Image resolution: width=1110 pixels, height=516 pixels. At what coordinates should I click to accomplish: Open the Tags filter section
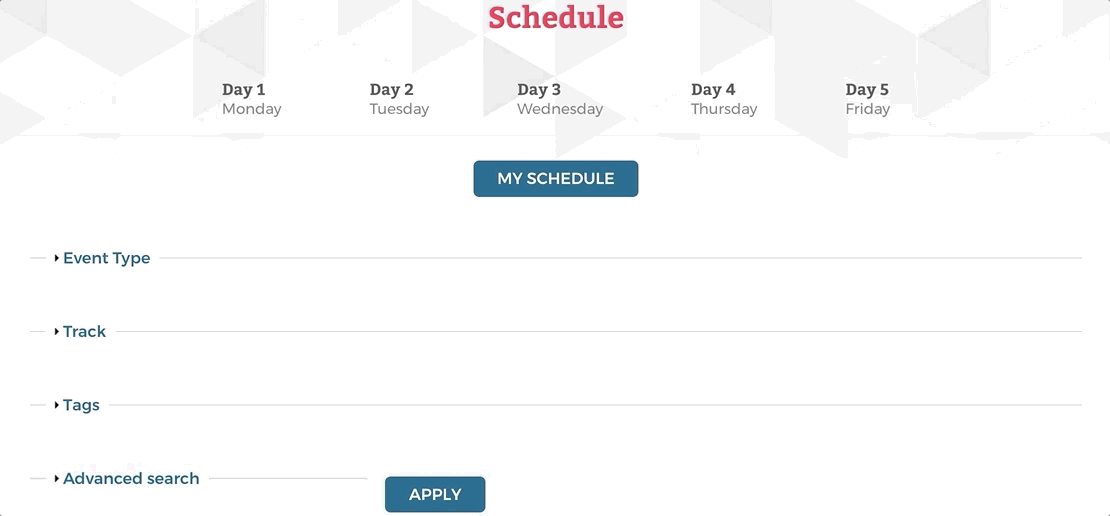82,405
